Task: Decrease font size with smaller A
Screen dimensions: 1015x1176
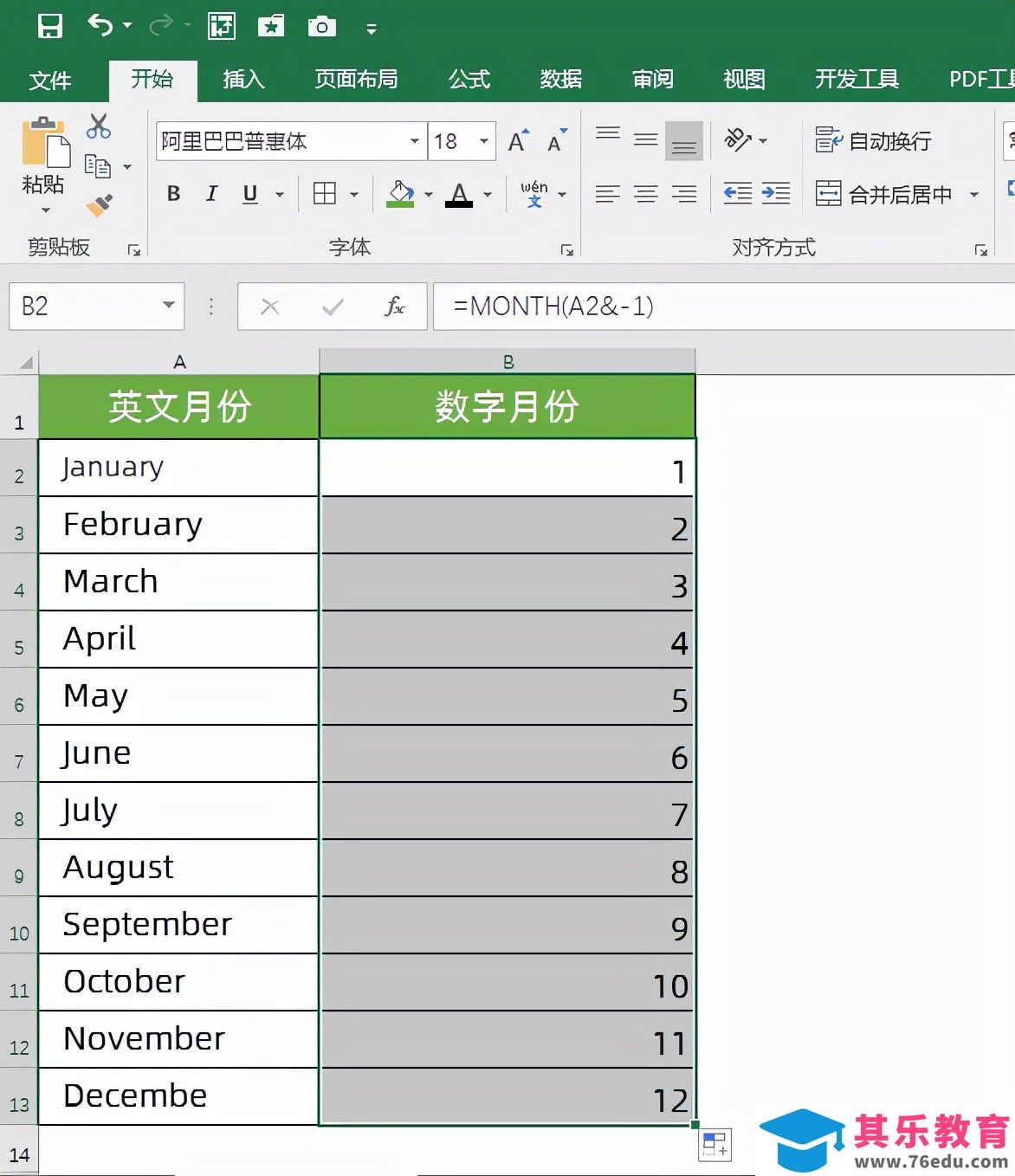Action: pyautogui.click(x=557, y=141)
